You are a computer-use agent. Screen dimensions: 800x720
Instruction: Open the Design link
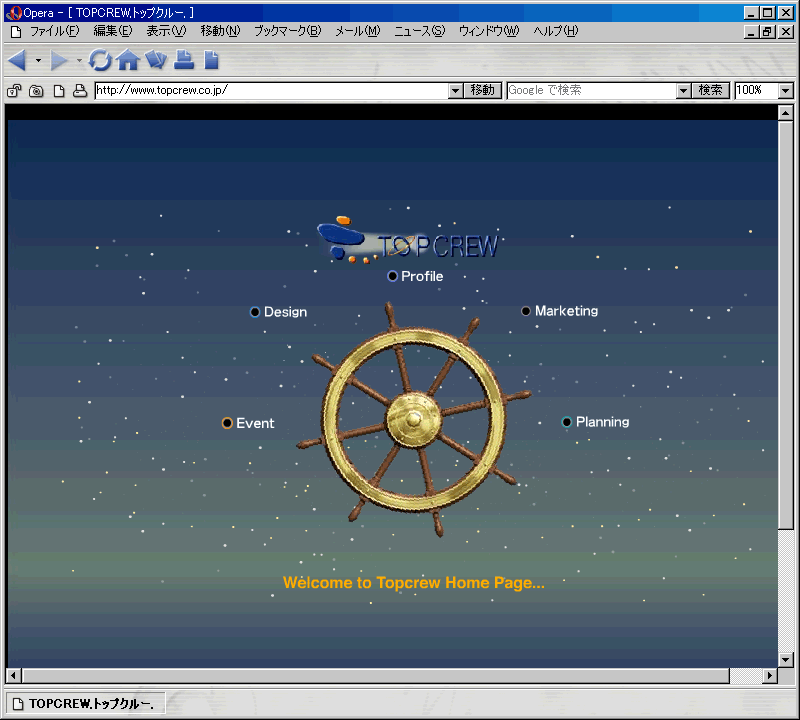coord(285,312)
